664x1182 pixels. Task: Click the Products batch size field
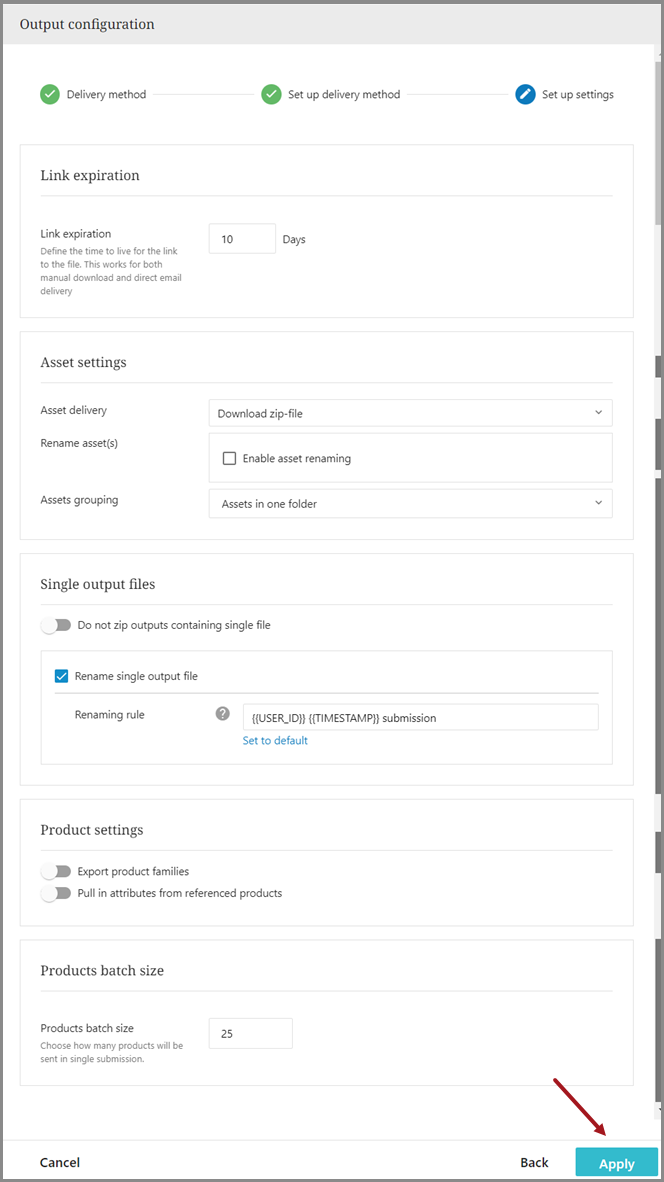(x=250, y=1034)
